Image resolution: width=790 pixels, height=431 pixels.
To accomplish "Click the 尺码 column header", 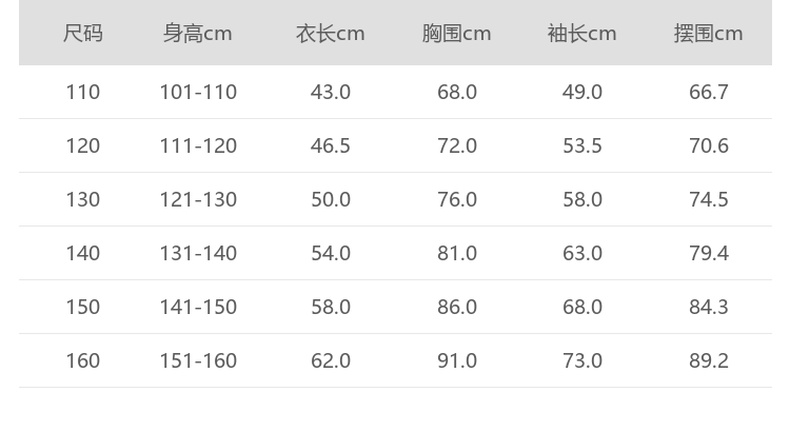I will coord(83,34).
